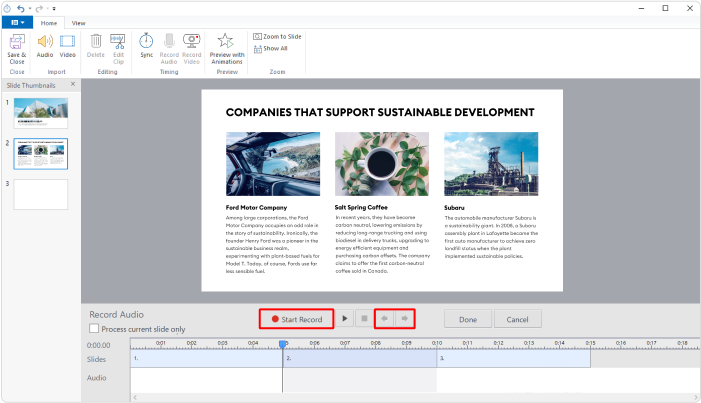Open the Edit Clip tool
701x403 pixels.
[118, 49]
